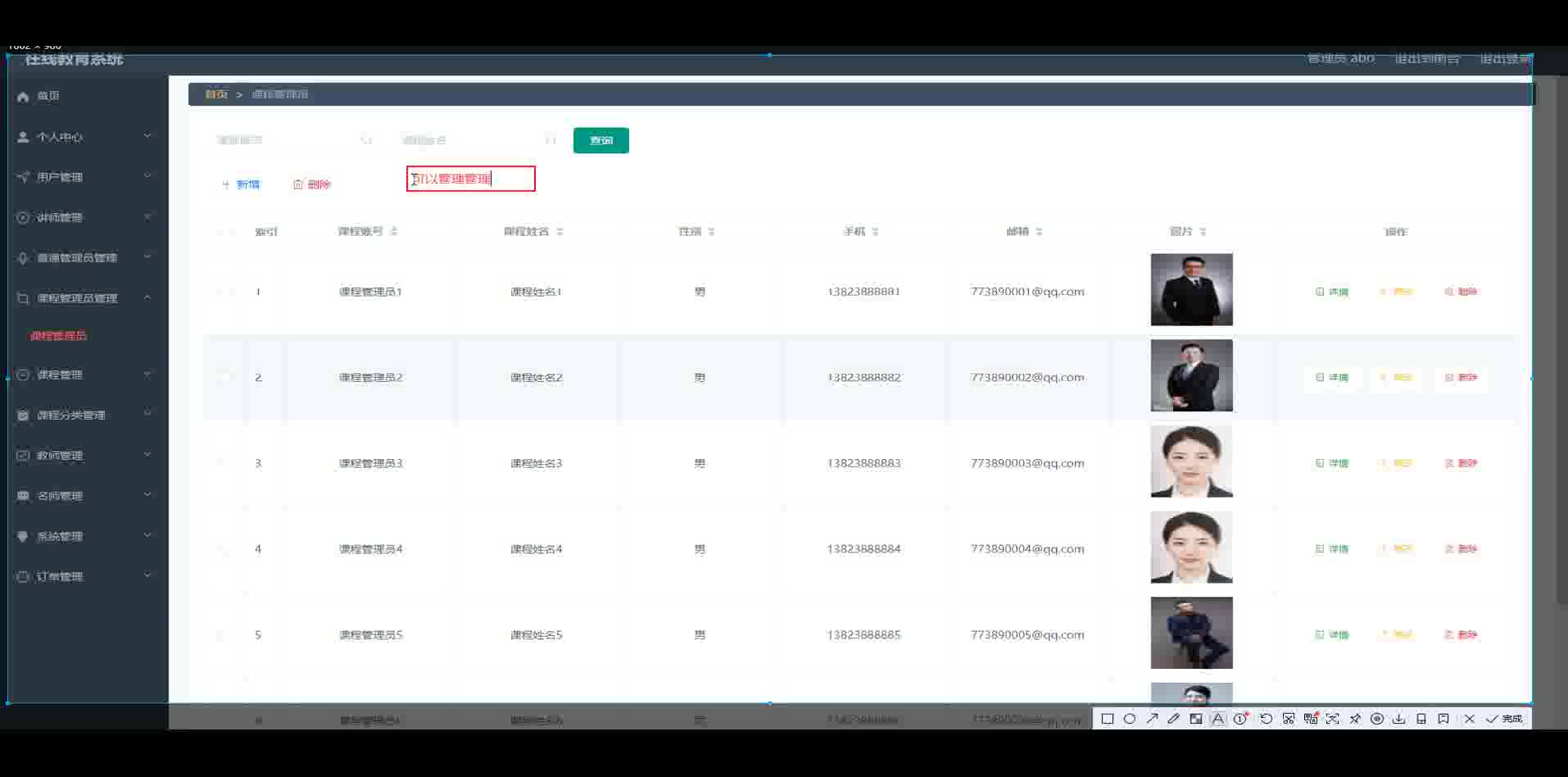Expand the 教师管理 menu chevron
The width and height of the screenshot is (1568, 777).
pos(147,454)
